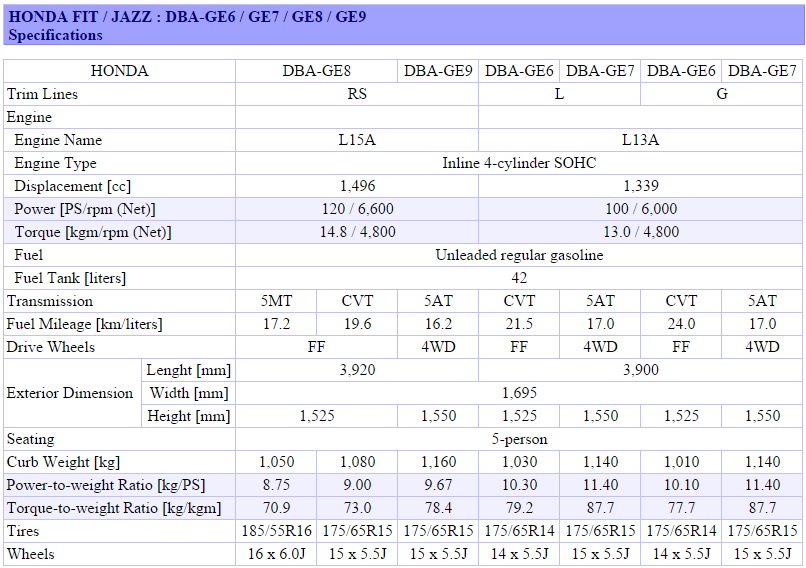Select the 'Fuel Tank [liters]' label
Image resolution: width=806 pixels, height=568 pixels.
coord(70,278)
